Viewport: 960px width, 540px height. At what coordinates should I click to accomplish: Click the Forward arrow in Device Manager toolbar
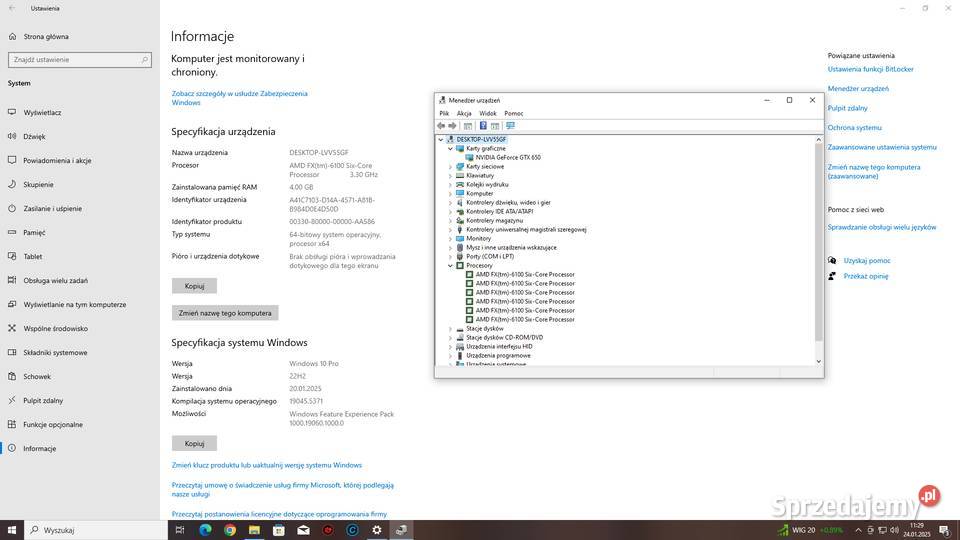pyautogui.click(x=452, y=126)
